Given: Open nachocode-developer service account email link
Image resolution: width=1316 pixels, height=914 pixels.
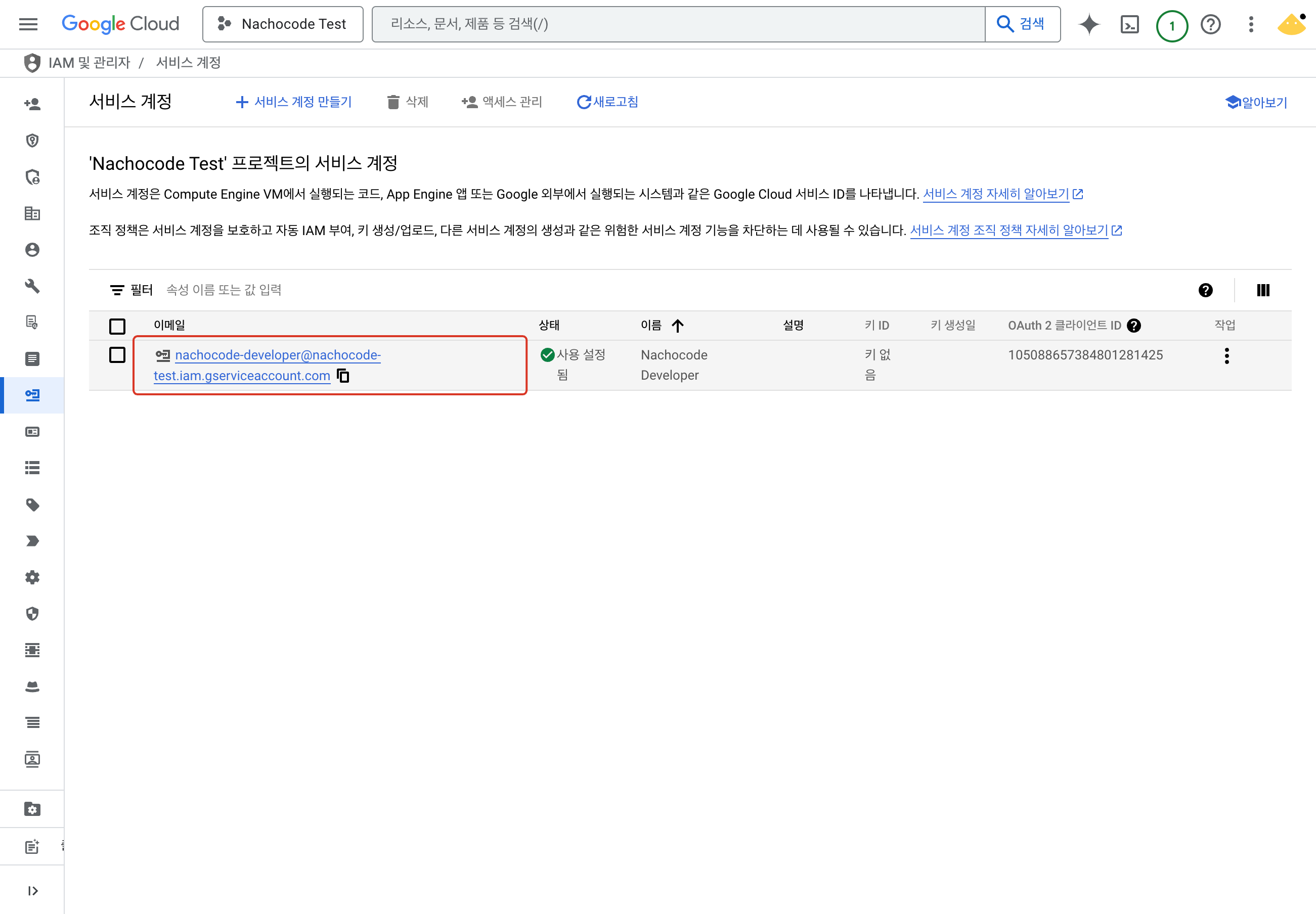Looking at the screenshot, I should [x=277, y=355].
